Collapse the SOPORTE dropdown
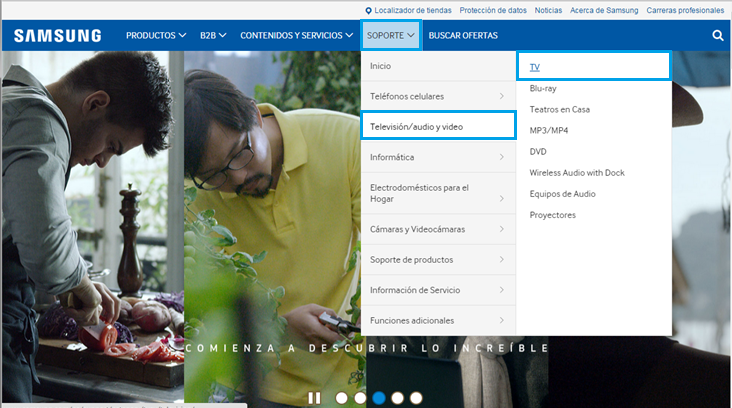Viewport: 732px width, 408px height. pos(391,35)
